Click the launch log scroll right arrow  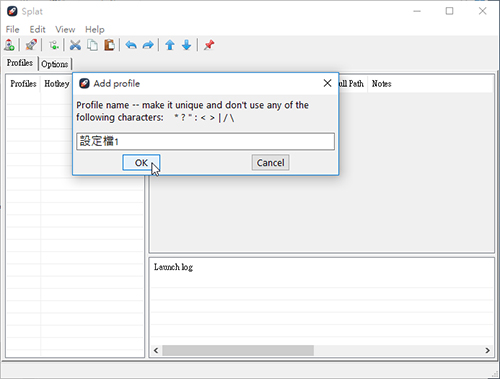487,350
